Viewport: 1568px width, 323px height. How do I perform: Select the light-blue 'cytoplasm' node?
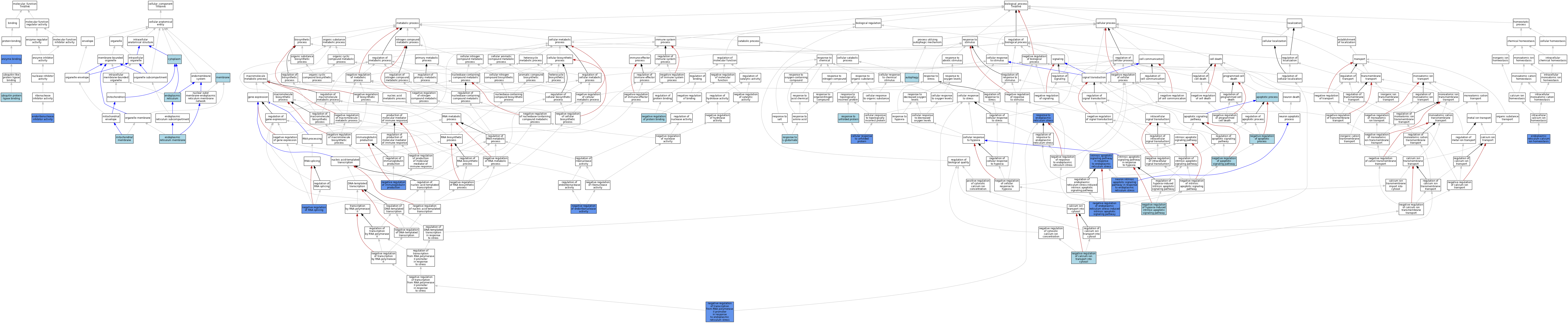174,59
